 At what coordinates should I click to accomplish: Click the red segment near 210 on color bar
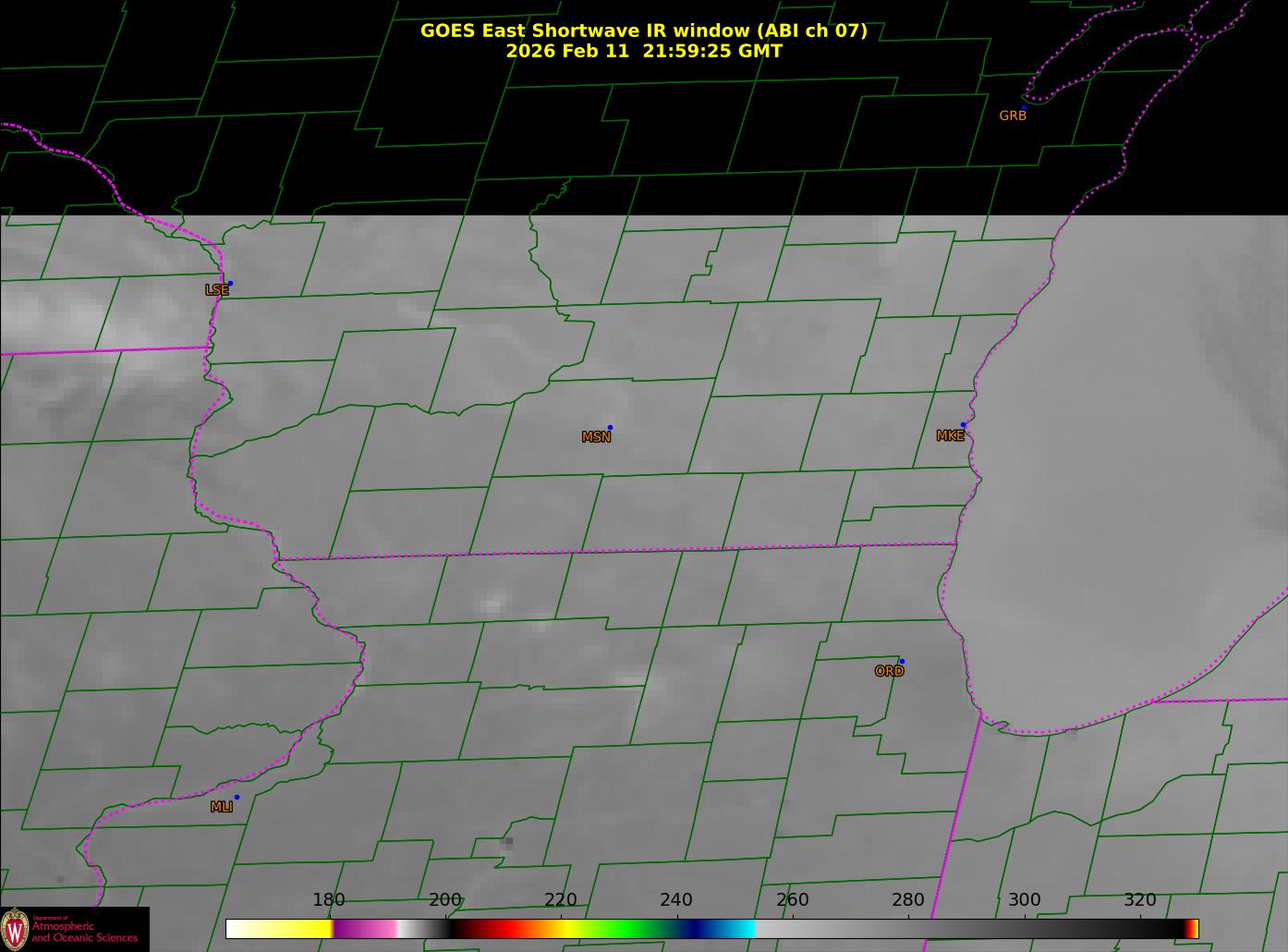coord(508,929)
